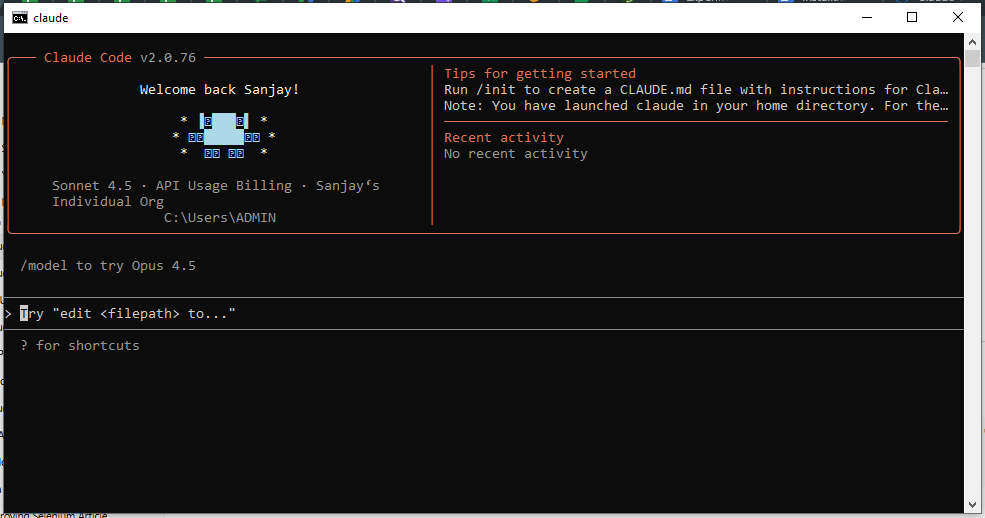The height and width of the screenshot is (518, 985).
Task: Click the "Welcome back Sanjay!" greeting
Action: pyautogui.click(x=219, y=90)
